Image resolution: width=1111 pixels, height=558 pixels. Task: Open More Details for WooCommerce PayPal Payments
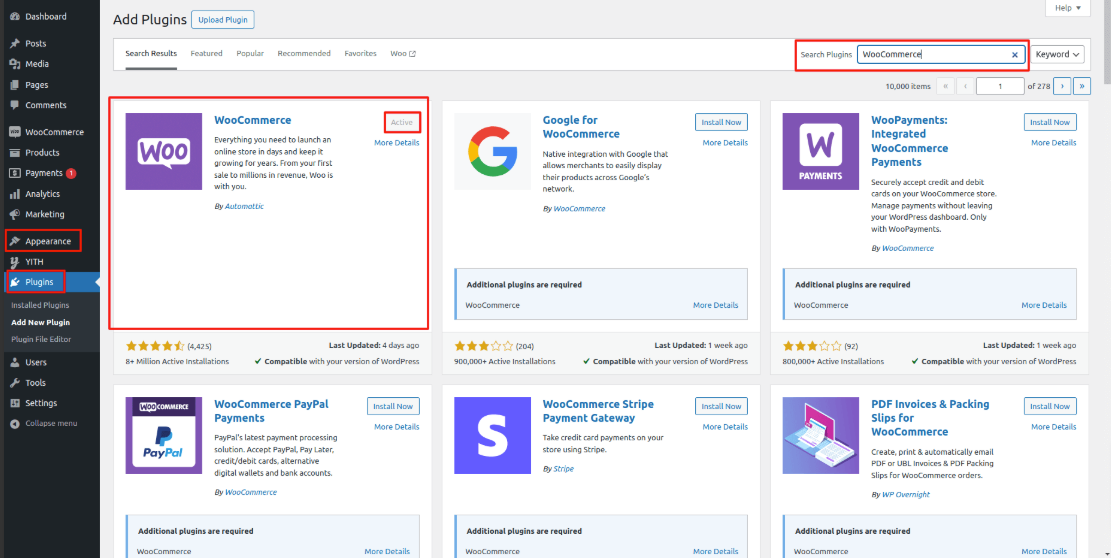(396, 427)
